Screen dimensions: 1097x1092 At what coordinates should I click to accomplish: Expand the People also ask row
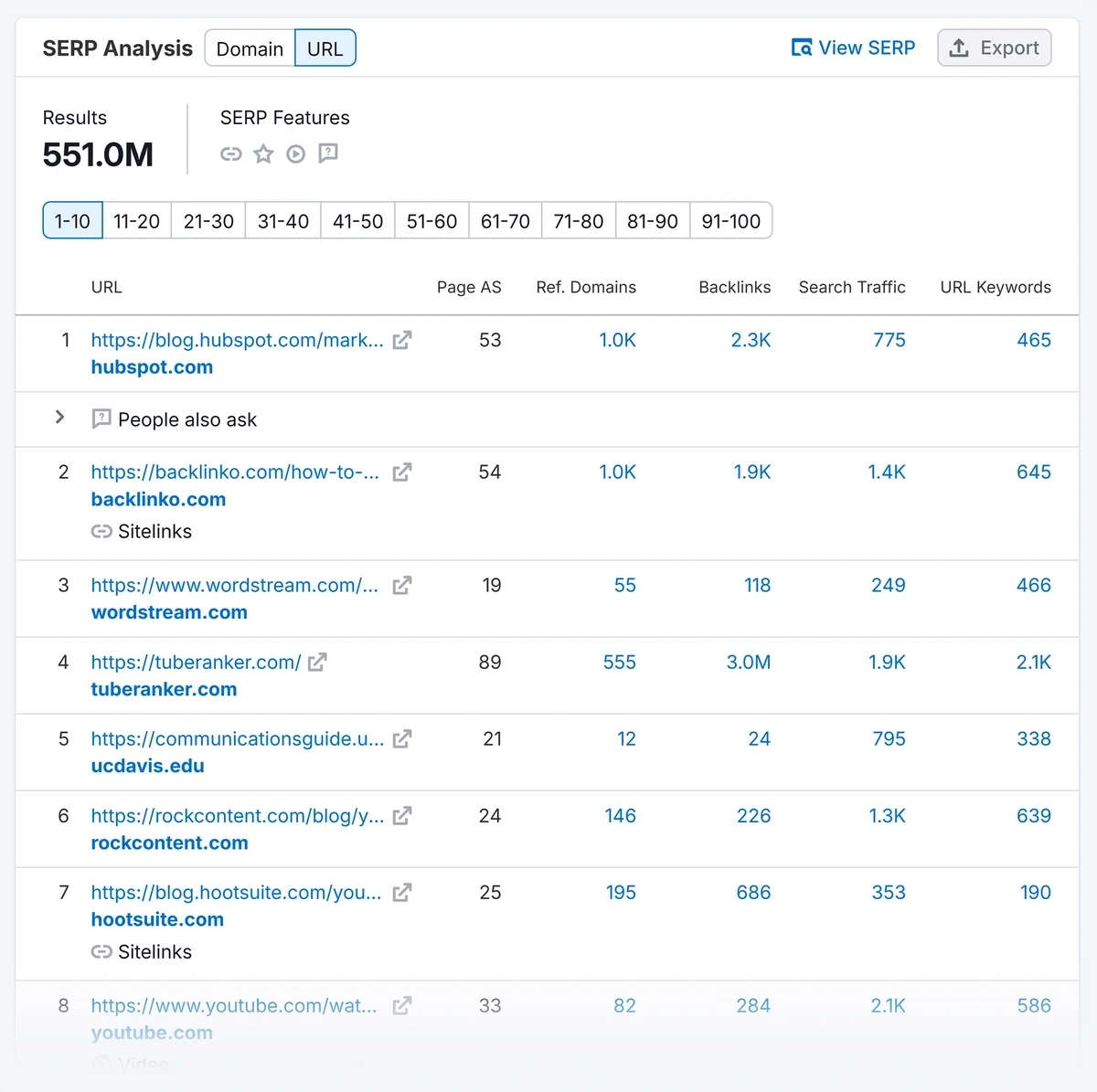60,418
